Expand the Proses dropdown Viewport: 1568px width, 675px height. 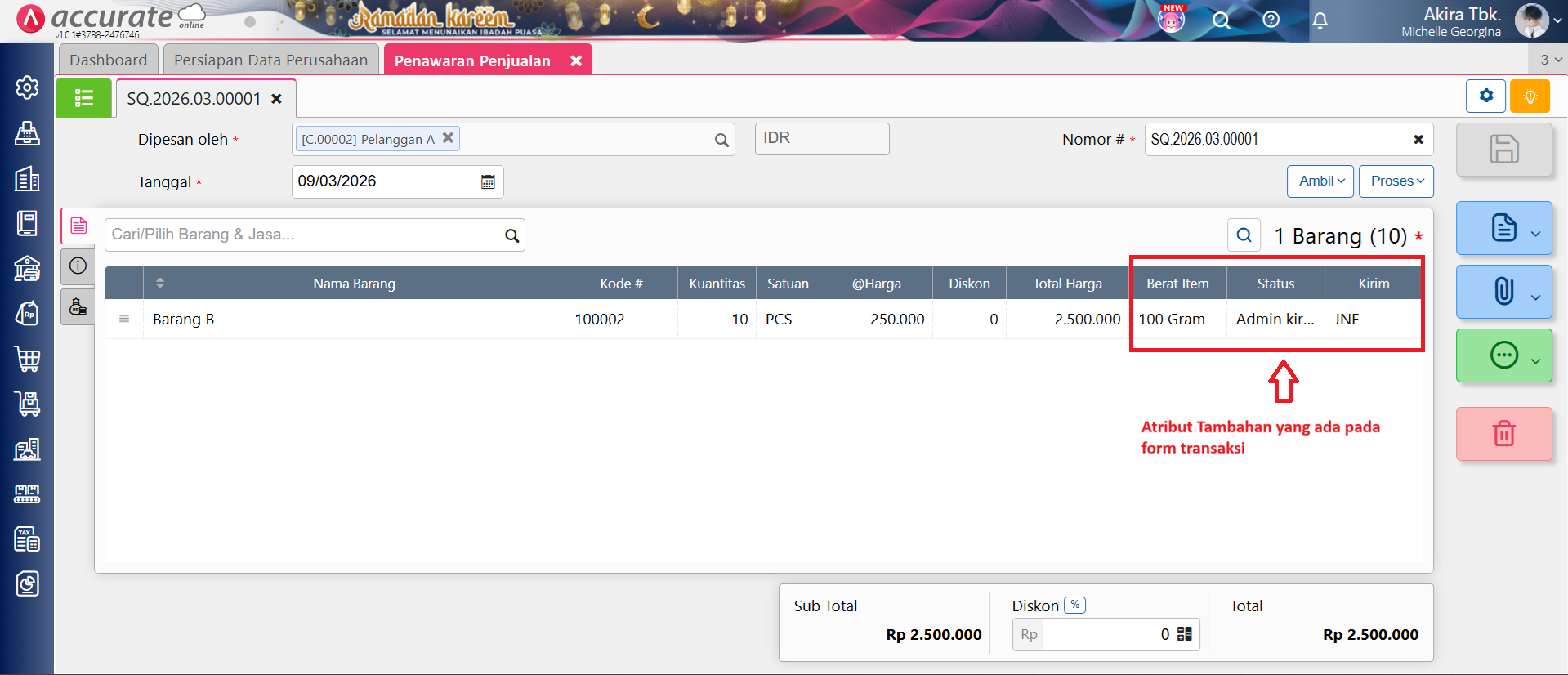pyautogui.click(x=1396, y=181)
